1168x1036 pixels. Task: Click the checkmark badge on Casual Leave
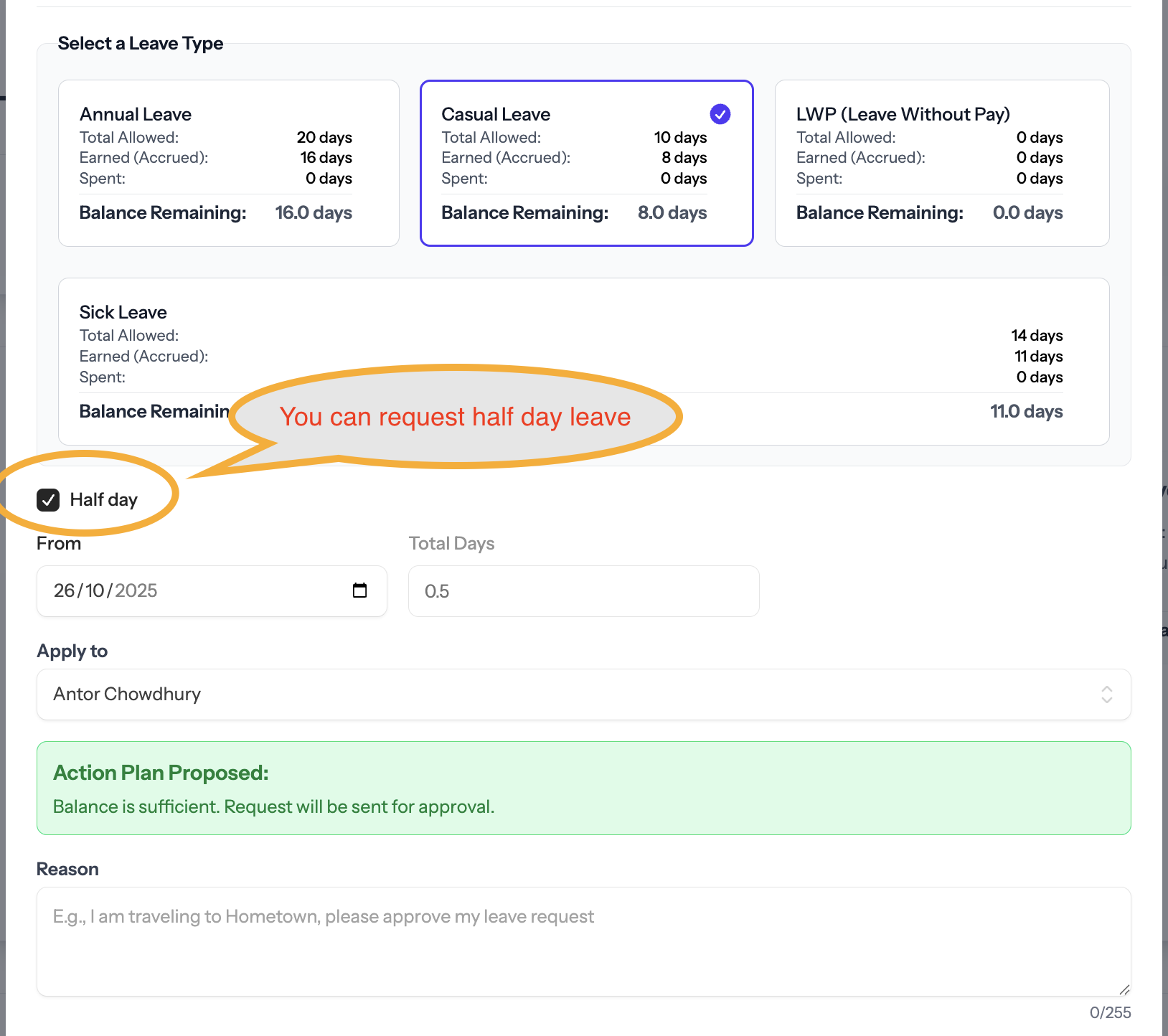720,114
